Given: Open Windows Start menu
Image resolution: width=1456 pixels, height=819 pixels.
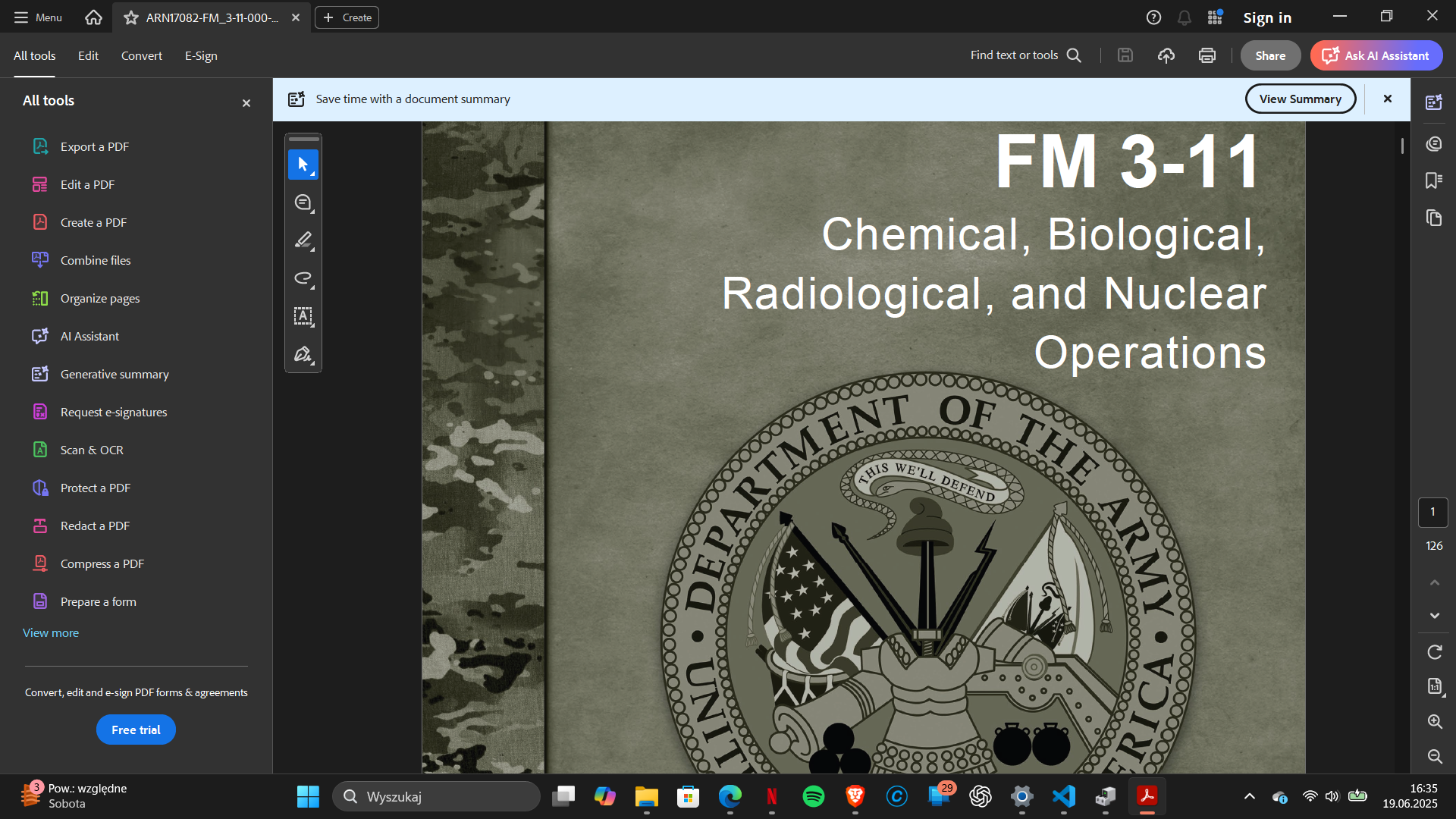Looking at the screenshot, I should tap(308, 796).
